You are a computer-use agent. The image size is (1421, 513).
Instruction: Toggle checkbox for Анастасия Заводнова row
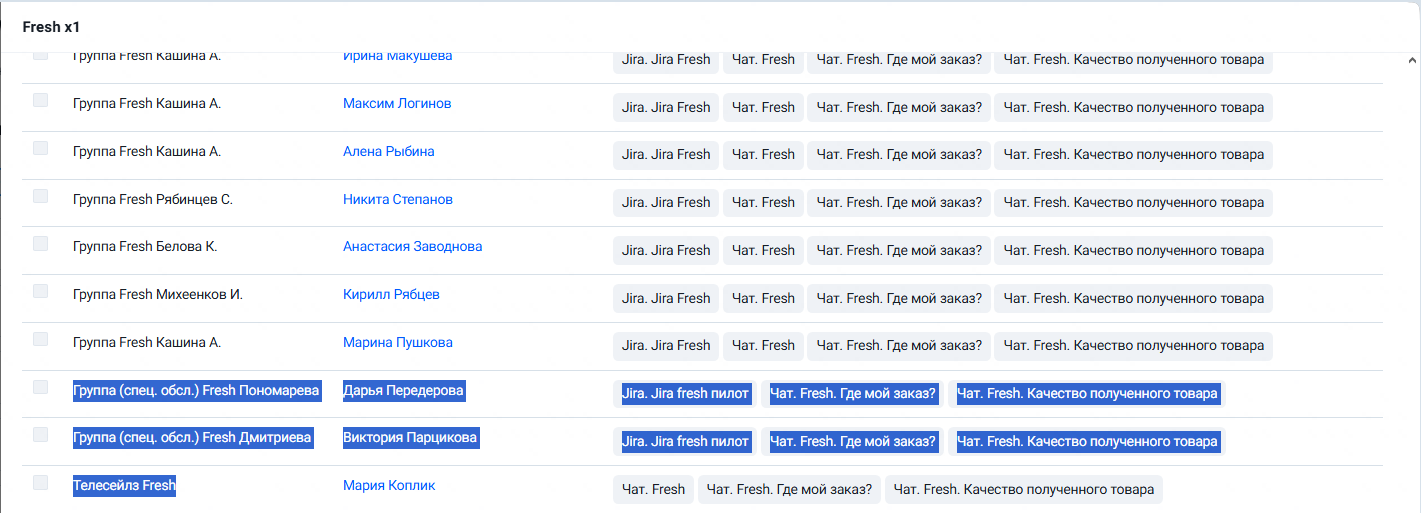point(40,243)
